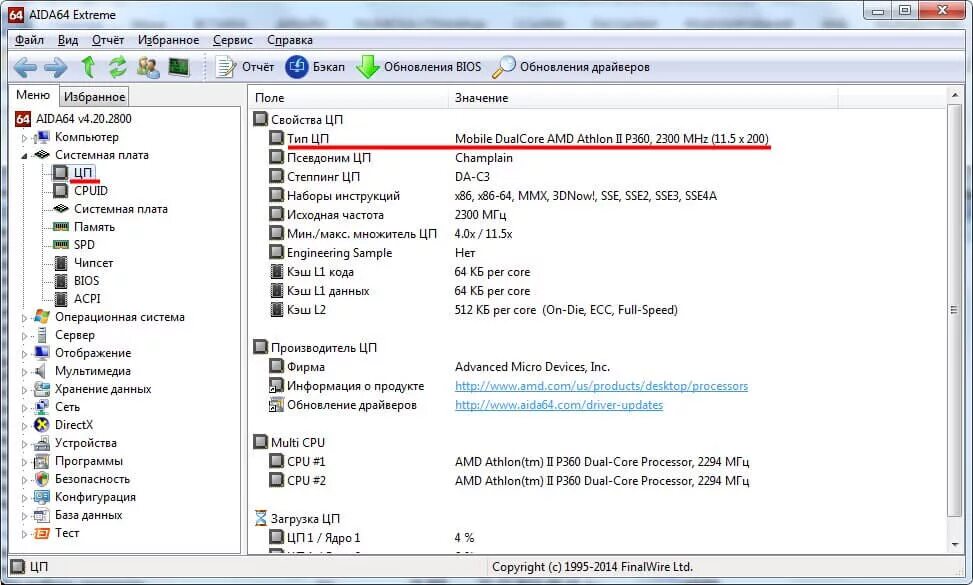Select the CPUID tree item

pos(91,190)
